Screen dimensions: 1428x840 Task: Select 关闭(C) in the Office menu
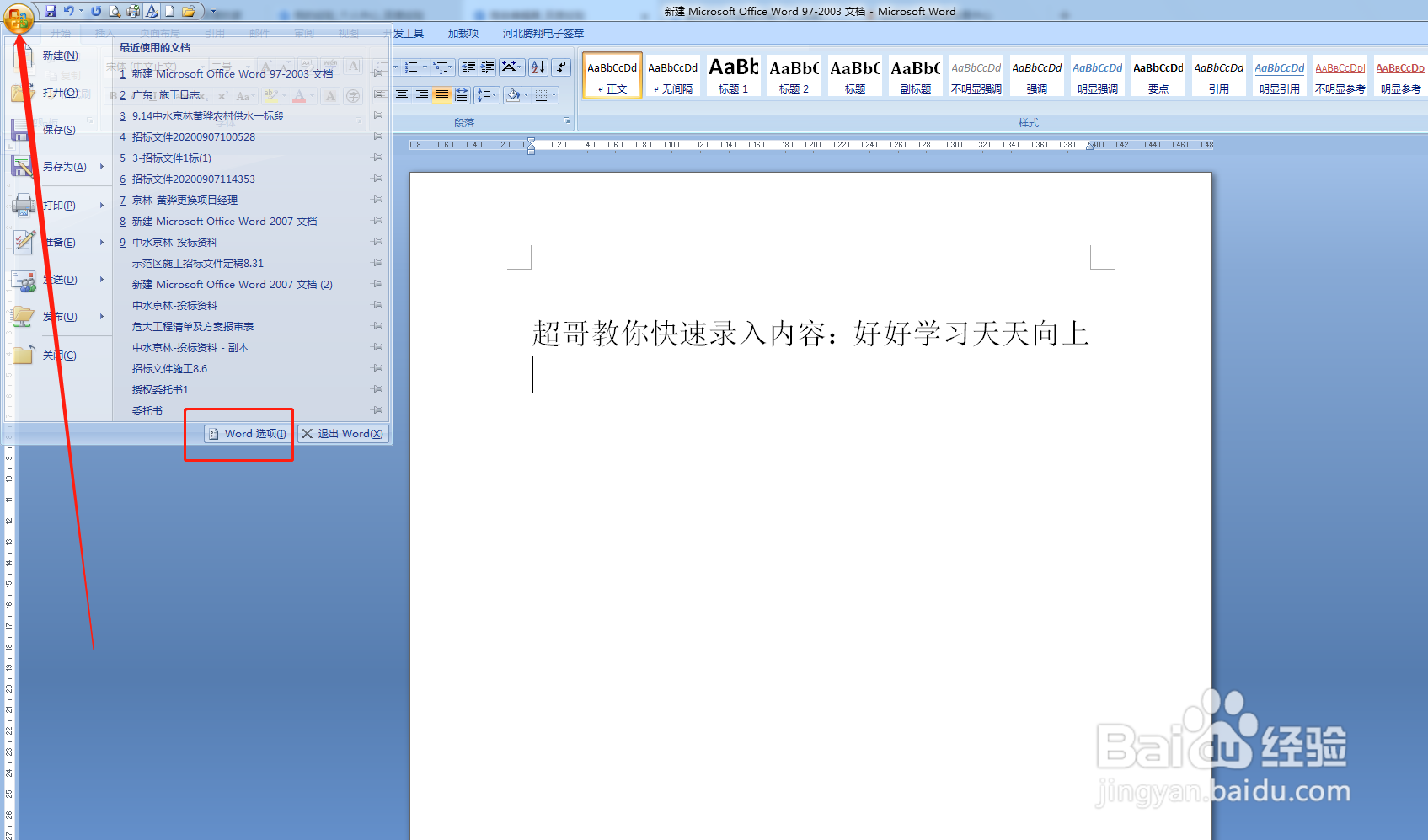pos(59,356)
